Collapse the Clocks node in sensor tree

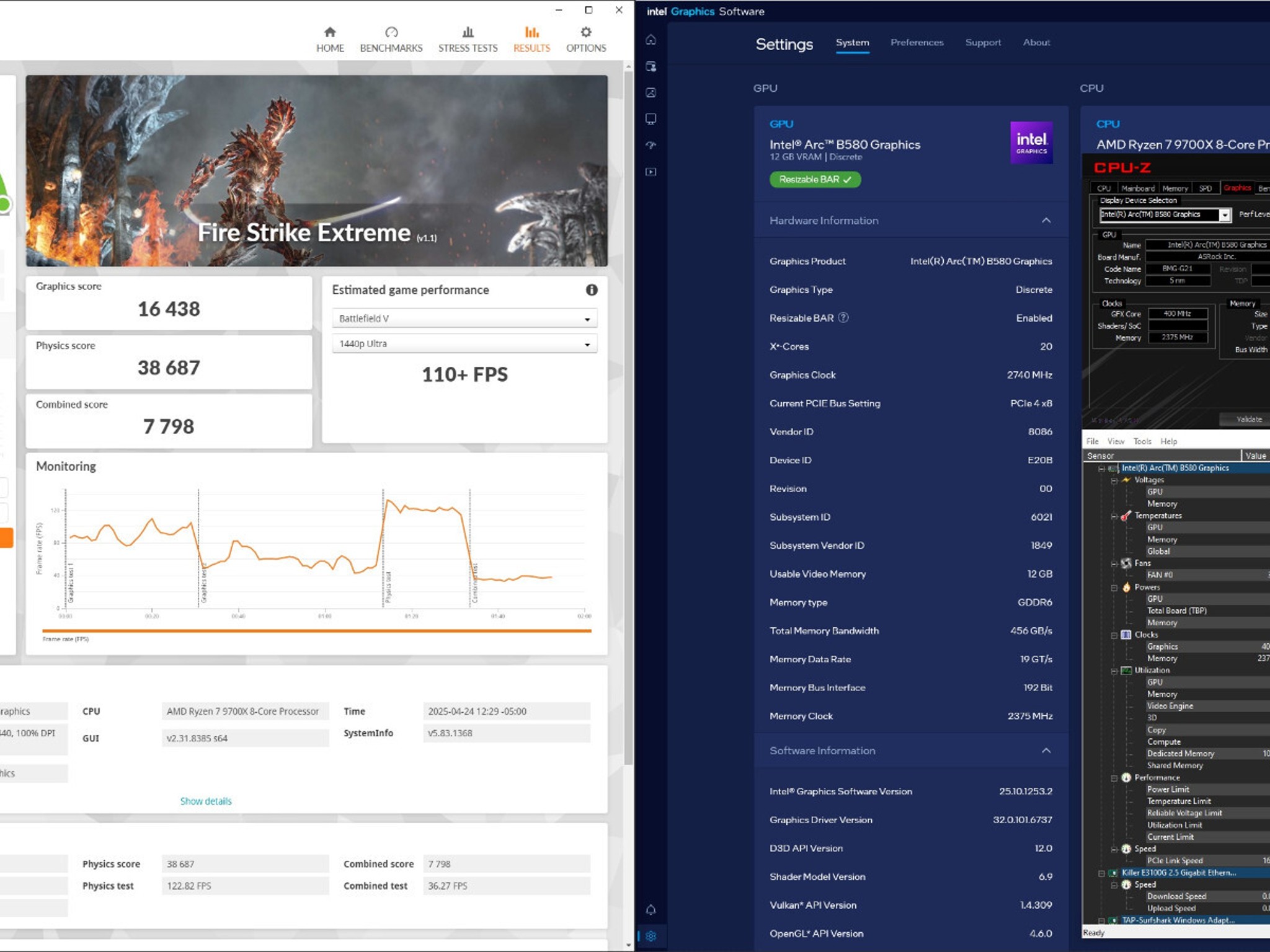pos(1114,635)
